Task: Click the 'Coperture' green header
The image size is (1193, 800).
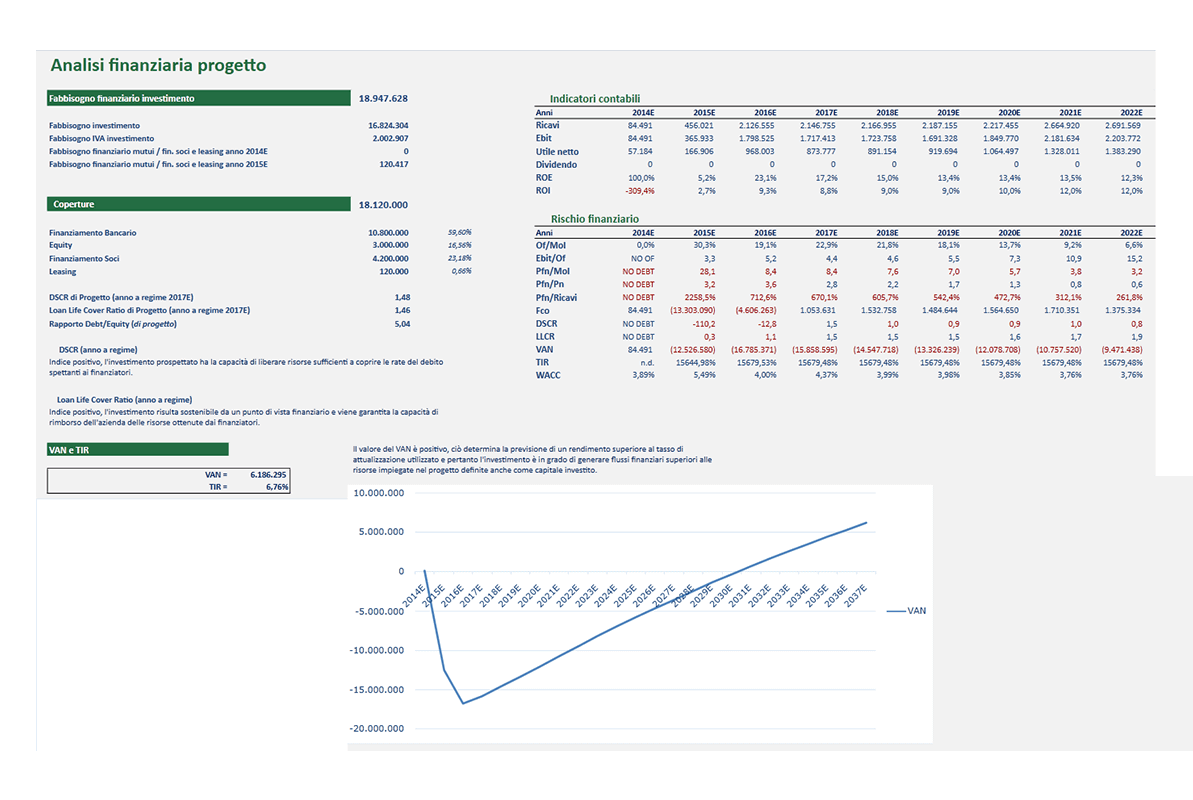Action: [199, 204]
